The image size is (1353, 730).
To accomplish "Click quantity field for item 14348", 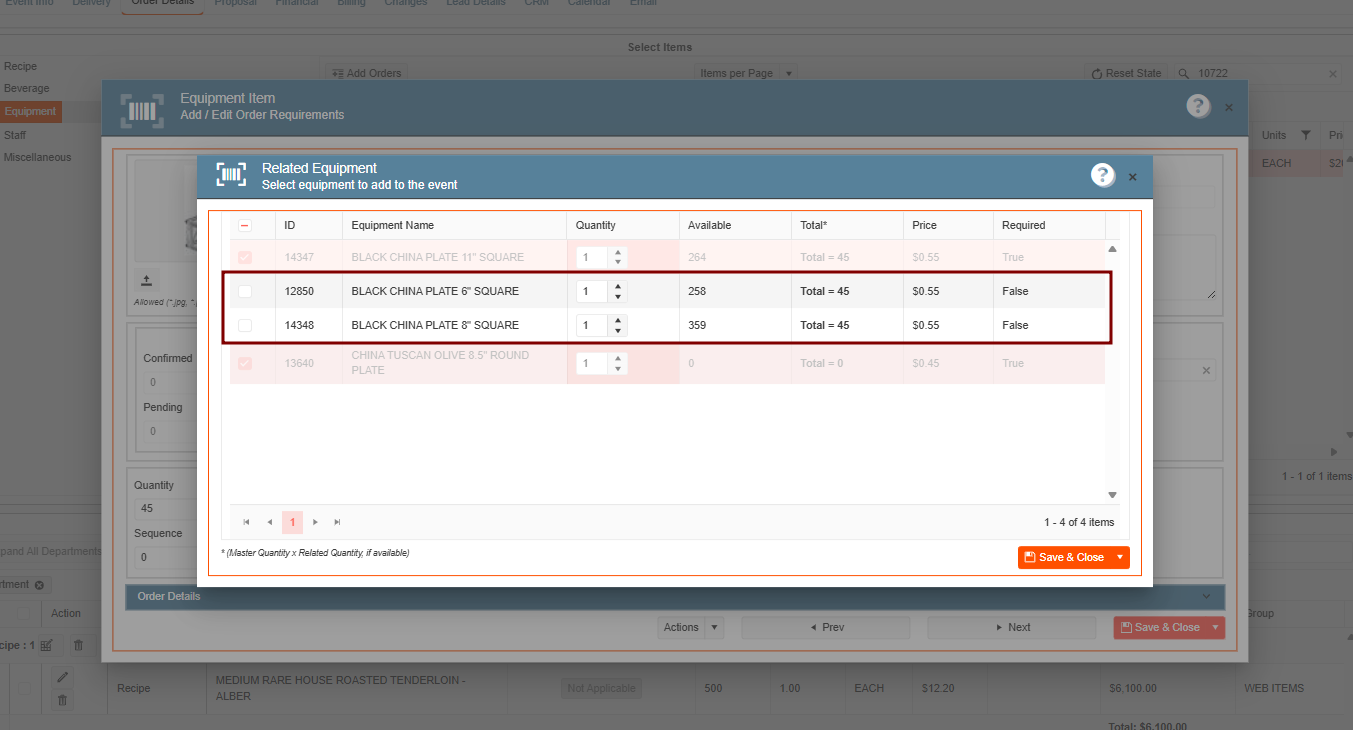I will (593, 326).
